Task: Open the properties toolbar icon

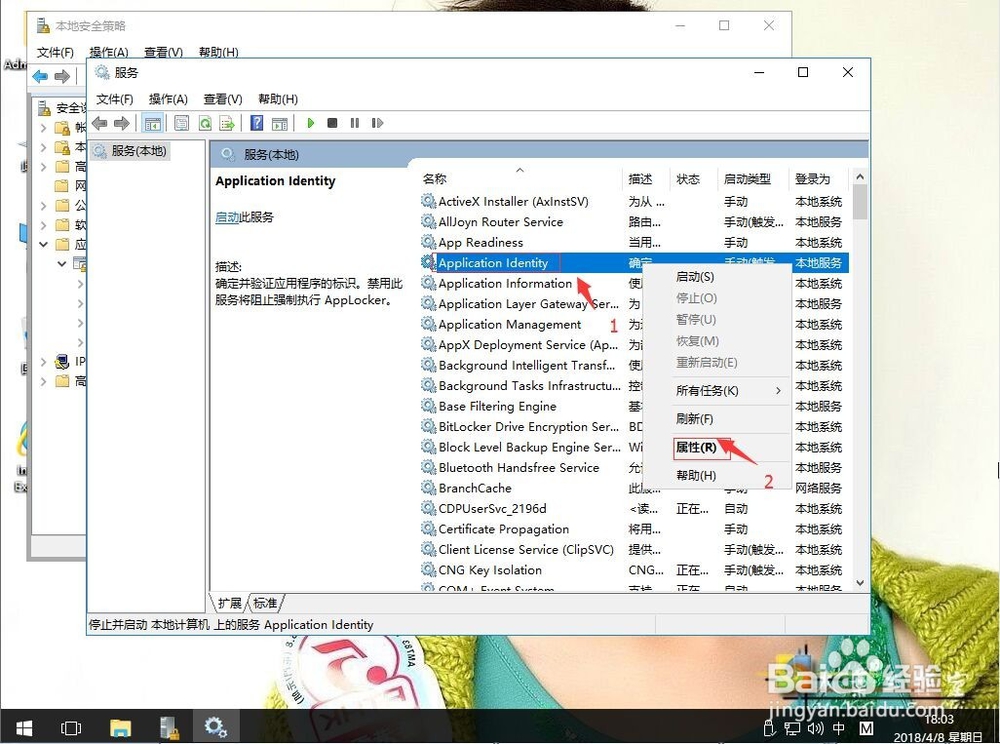Action: pyautogui.click(x=181, y=122)
